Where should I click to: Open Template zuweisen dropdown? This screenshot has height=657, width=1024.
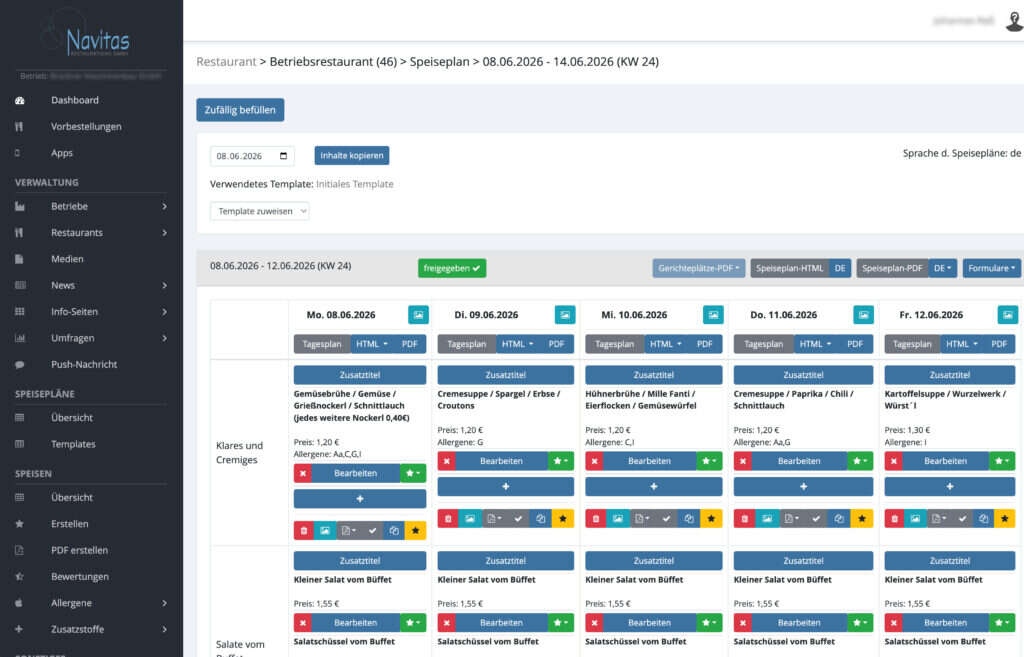(x=260, y=211)
